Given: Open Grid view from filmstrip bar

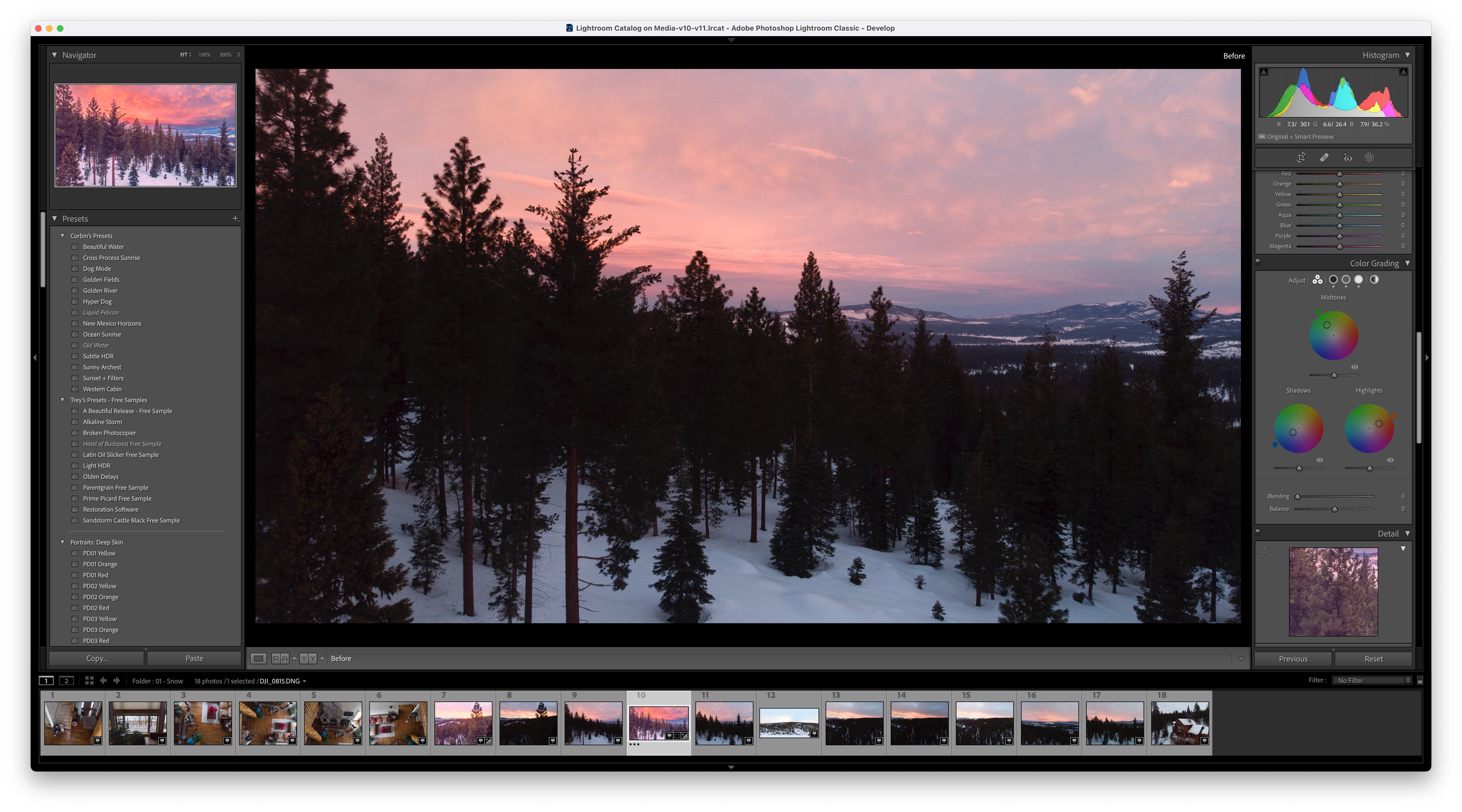Looking at the screenshot, I should pos(89,680).
